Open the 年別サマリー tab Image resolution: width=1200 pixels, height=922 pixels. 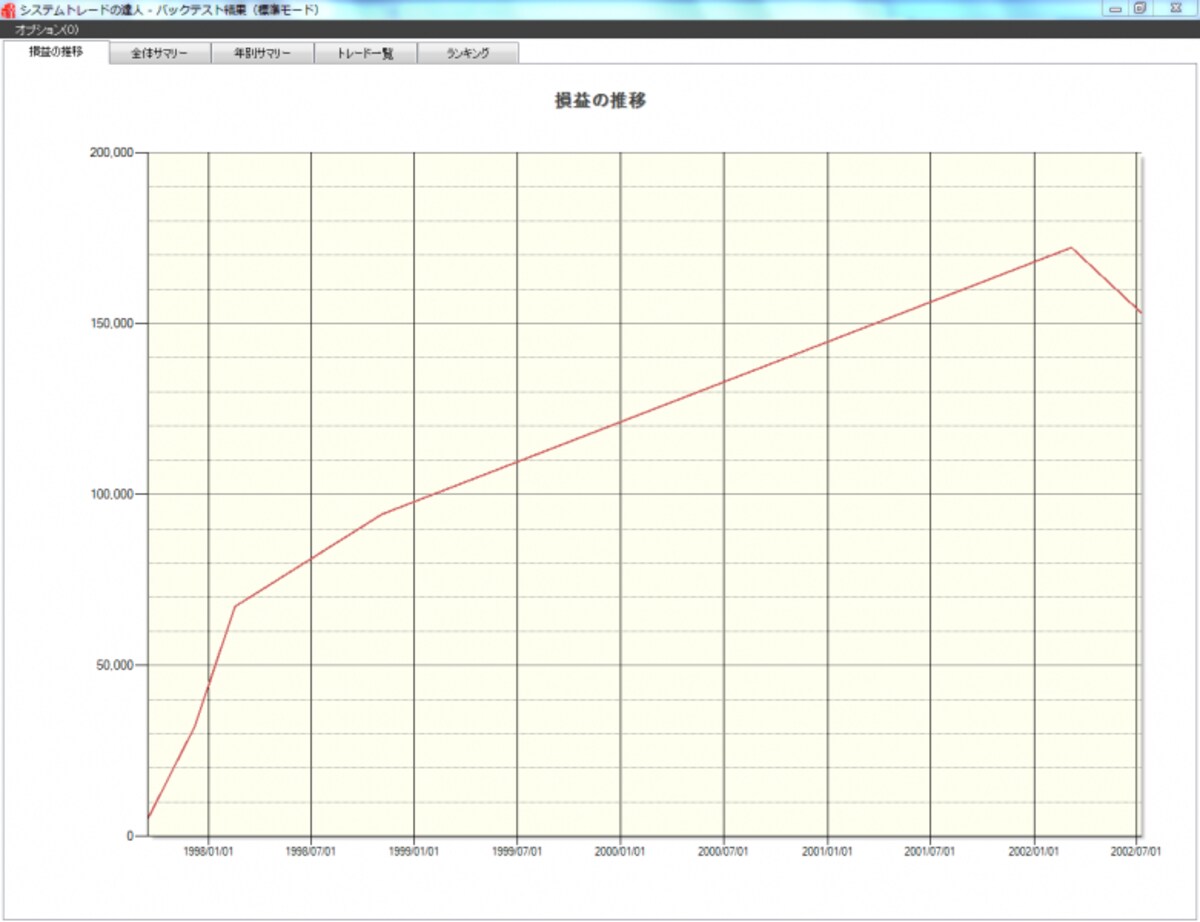pyautogui.click(x=262, y=54)
